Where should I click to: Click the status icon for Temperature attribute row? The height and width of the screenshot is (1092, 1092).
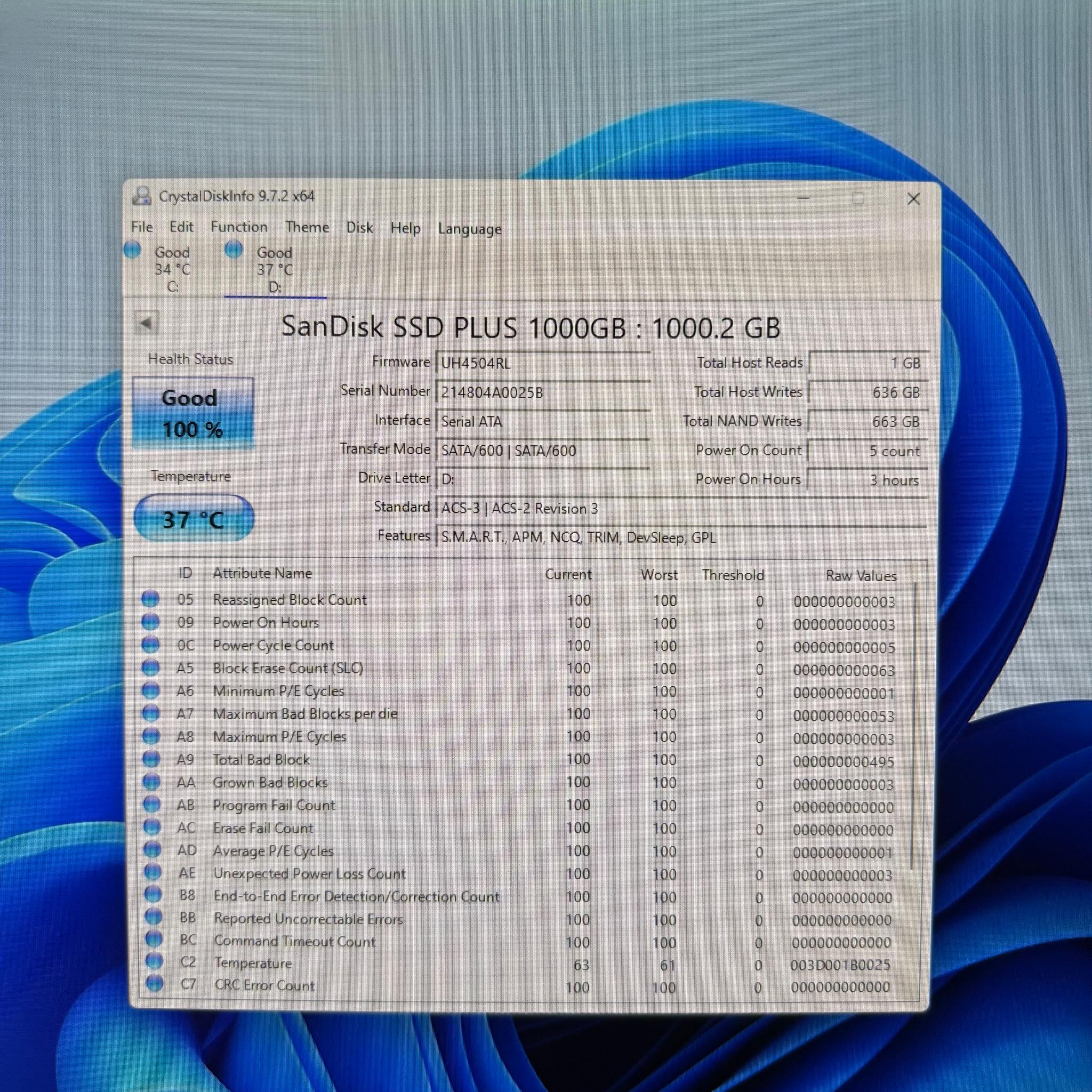(154, 961)
